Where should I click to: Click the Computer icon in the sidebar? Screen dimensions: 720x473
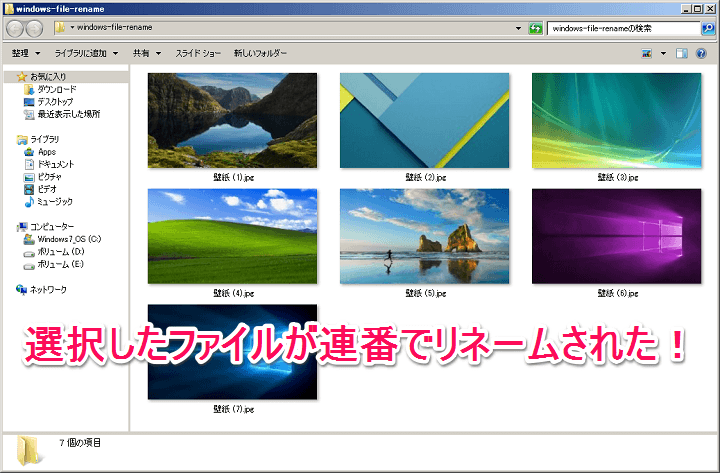(22, 226)
